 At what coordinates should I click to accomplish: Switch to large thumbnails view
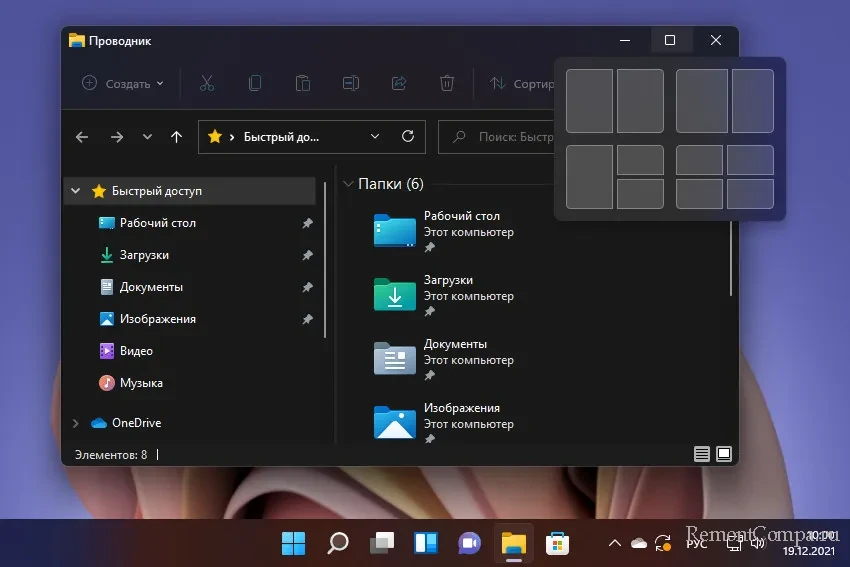click(724, 455)
